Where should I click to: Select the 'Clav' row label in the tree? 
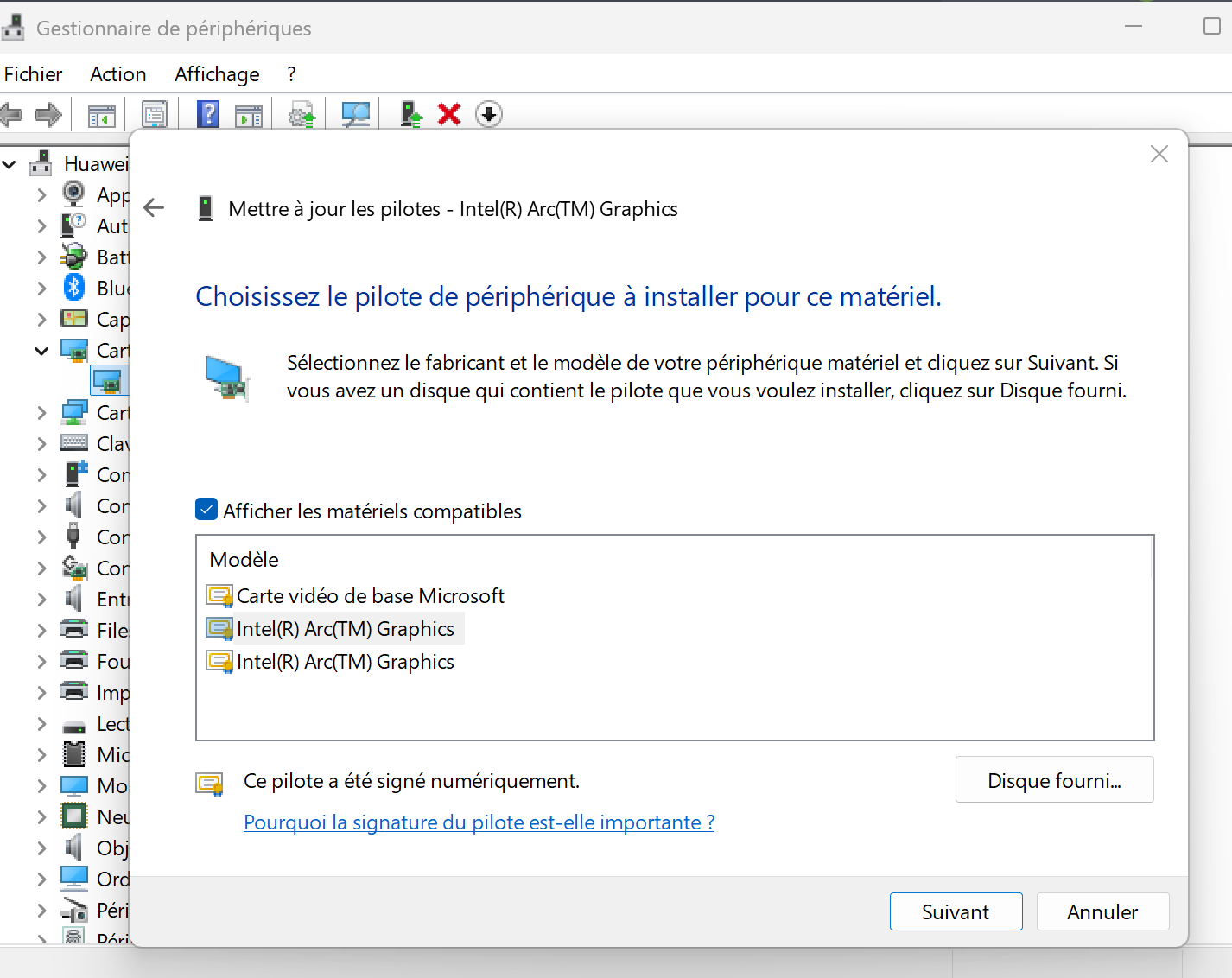(112, 443)
